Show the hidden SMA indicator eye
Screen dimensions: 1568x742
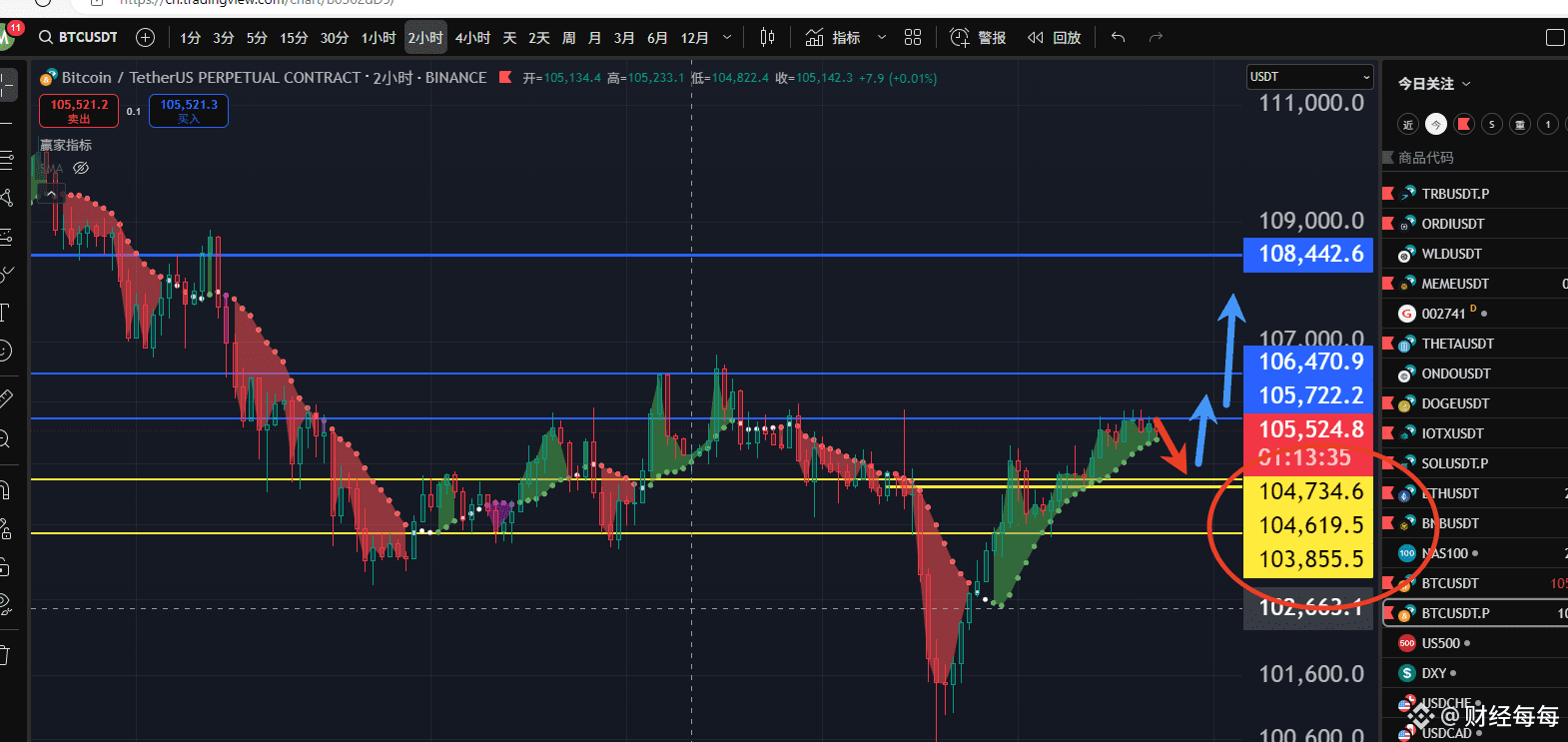(81, 168)
